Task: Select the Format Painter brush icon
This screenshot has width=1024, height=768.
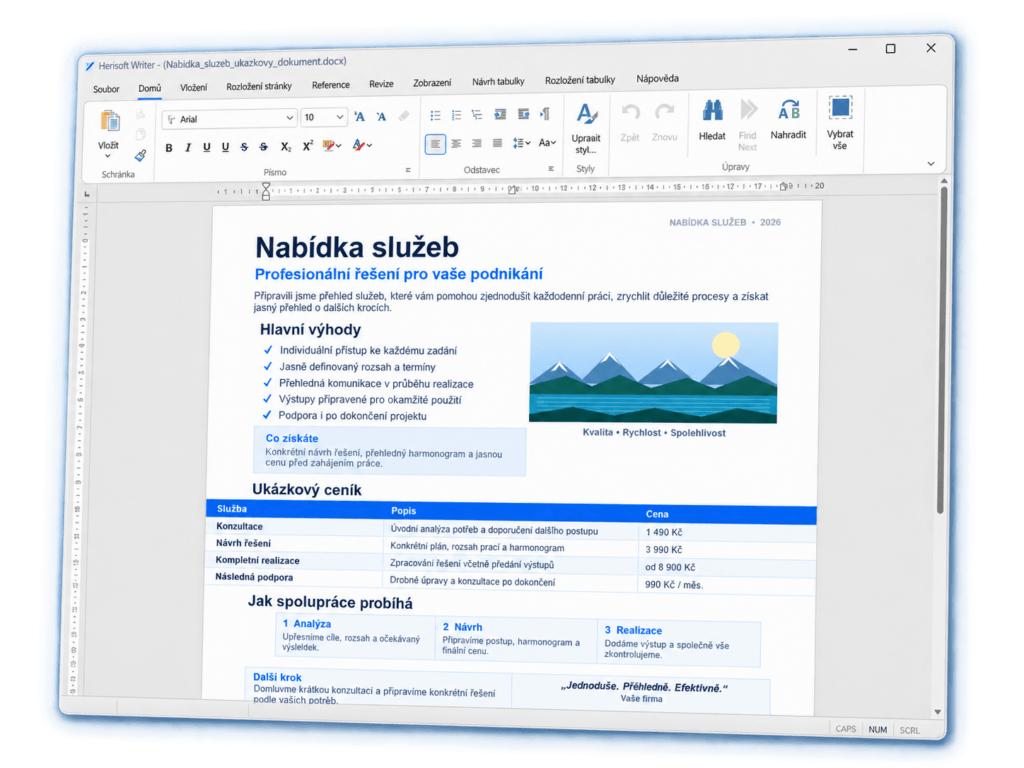Action: point(140,156)
